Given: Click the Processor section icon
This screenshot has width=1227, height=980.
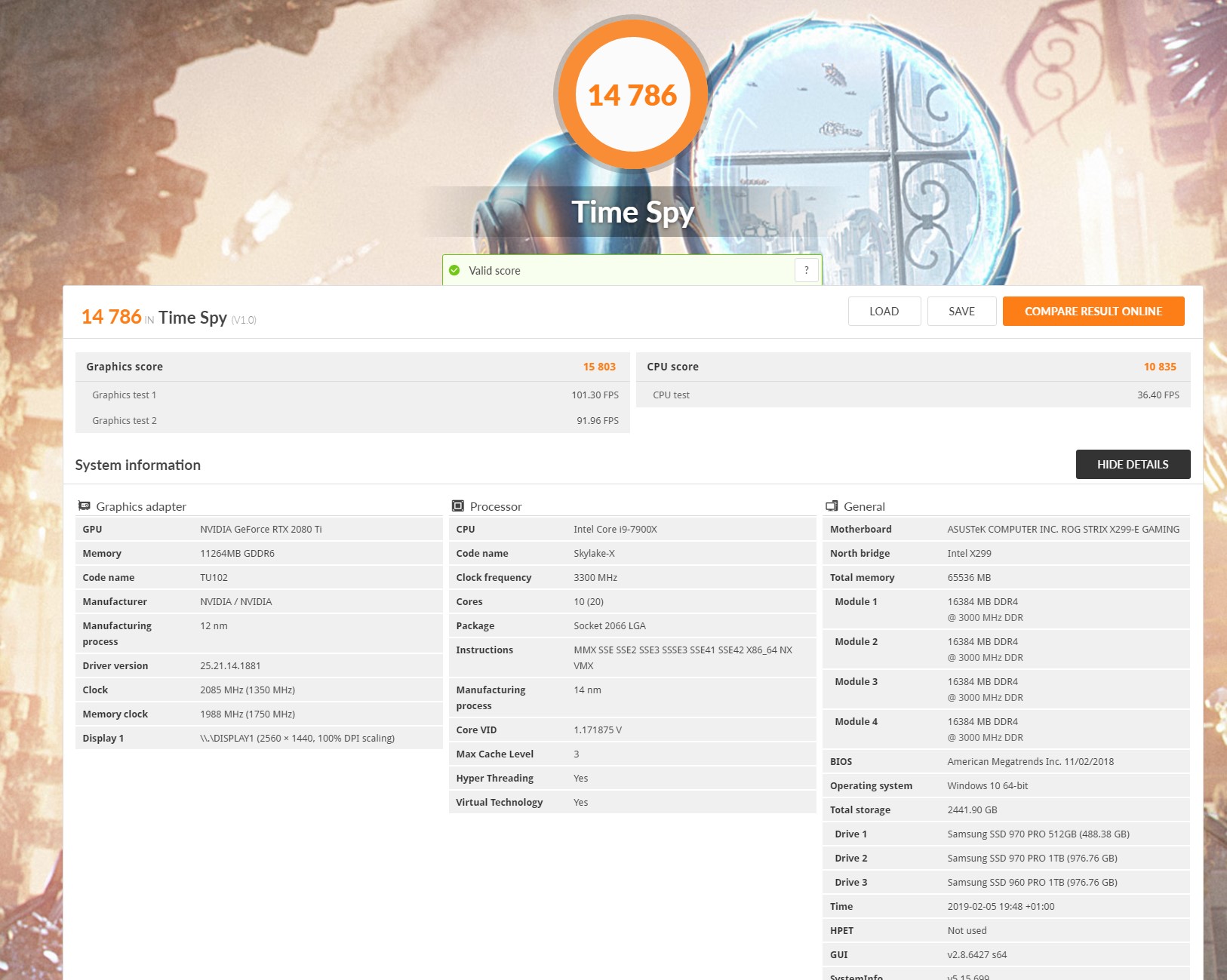Looking at the screenshot, I should [458, 506].
